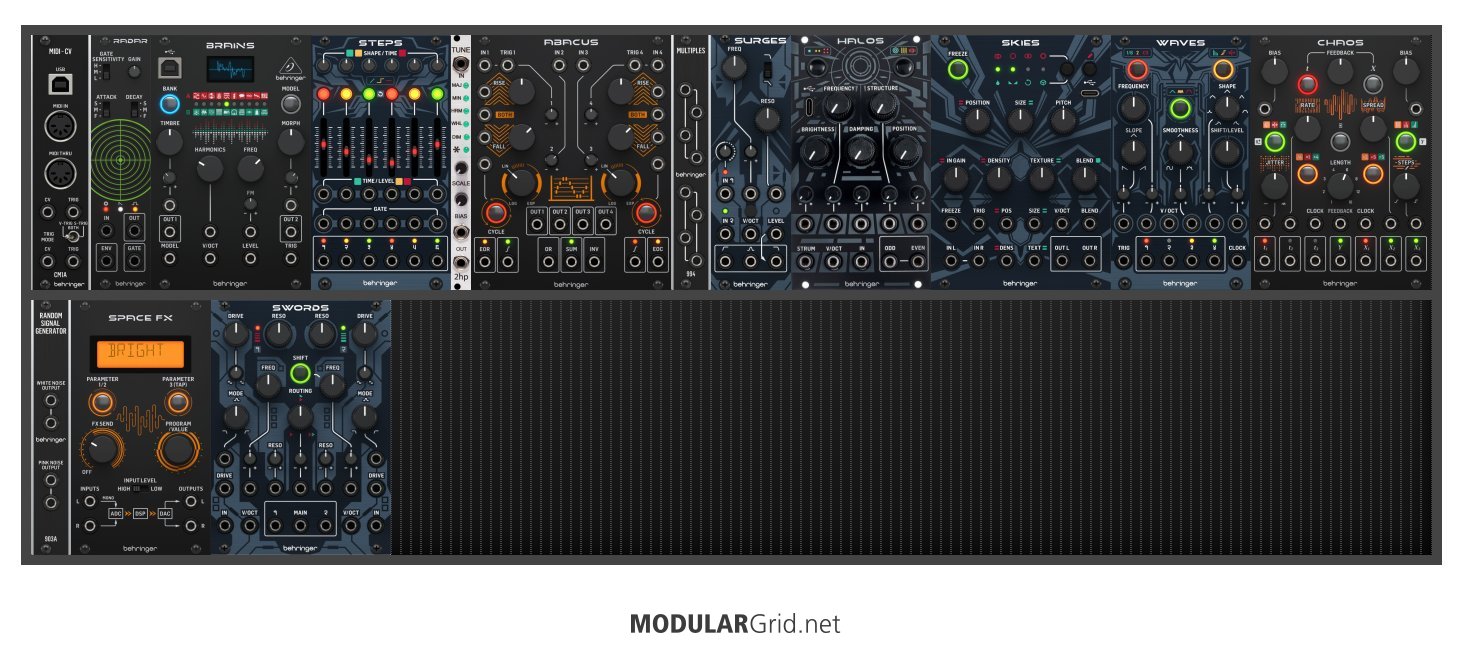Click the MIDI IN DIN connector
The image size is (1472, 645).
point(60,127)
